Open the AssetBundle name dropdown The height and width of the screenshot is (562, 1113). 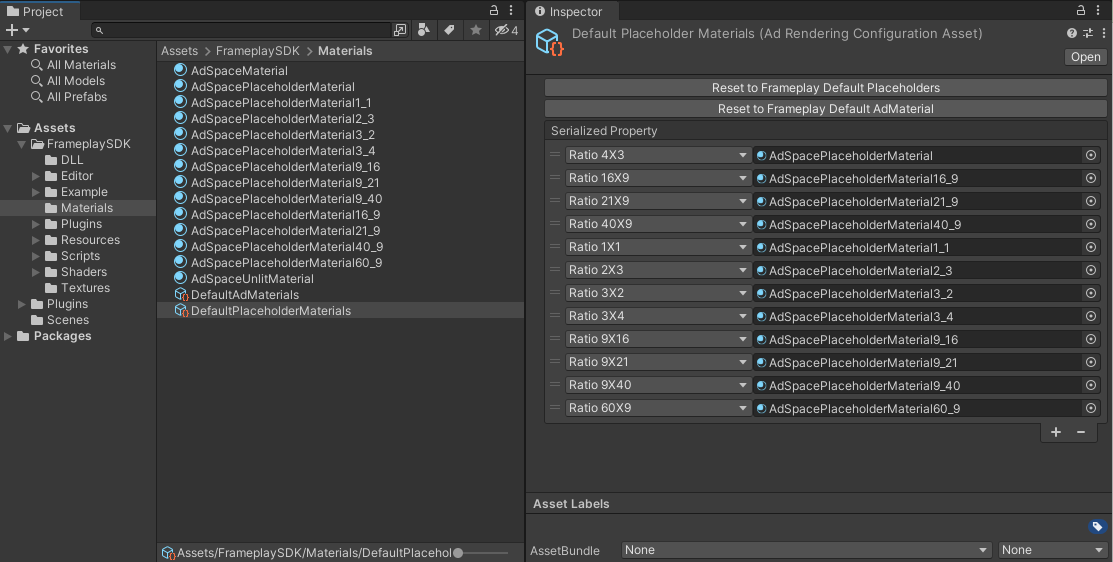tap(806, 550)
